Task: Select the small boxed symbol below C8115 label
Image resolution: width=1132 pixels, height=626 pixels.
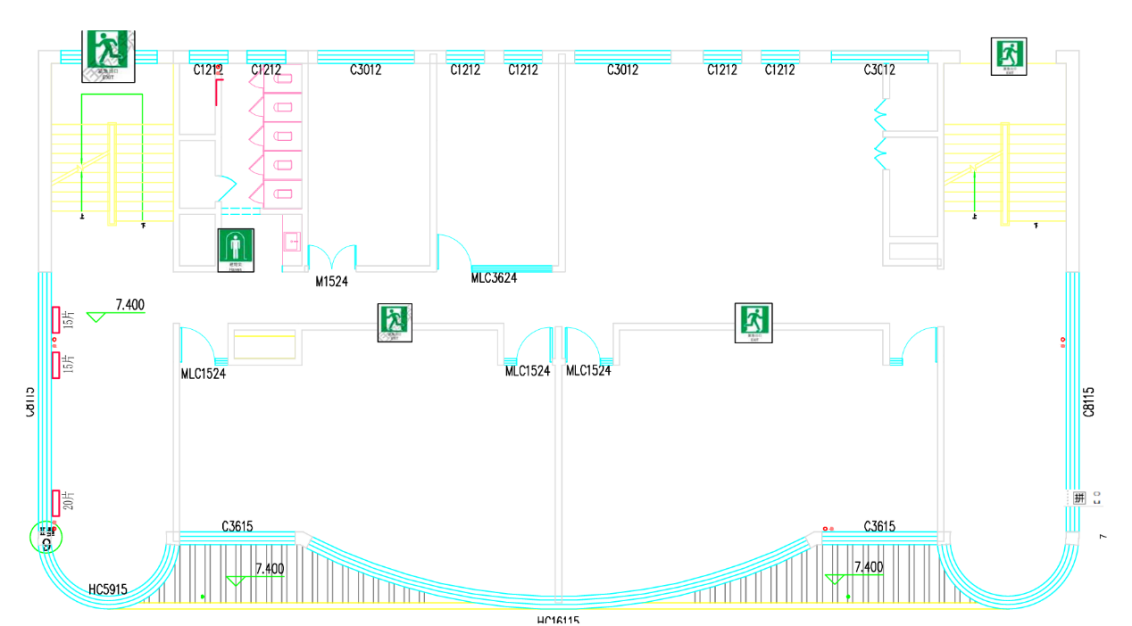Action: [x=1079, y=497]
